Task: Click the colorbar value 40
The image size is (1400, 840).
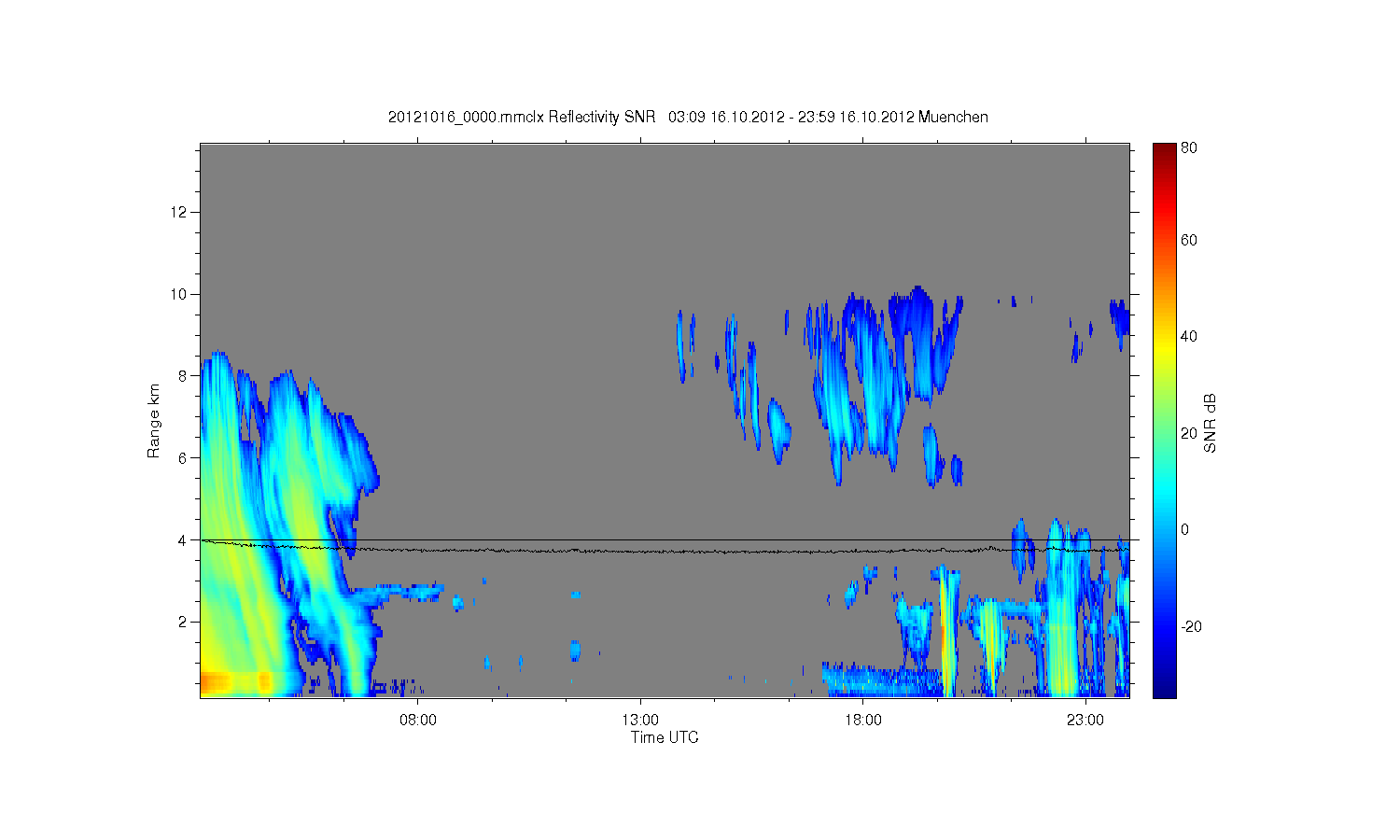Action: [1189, 337]
